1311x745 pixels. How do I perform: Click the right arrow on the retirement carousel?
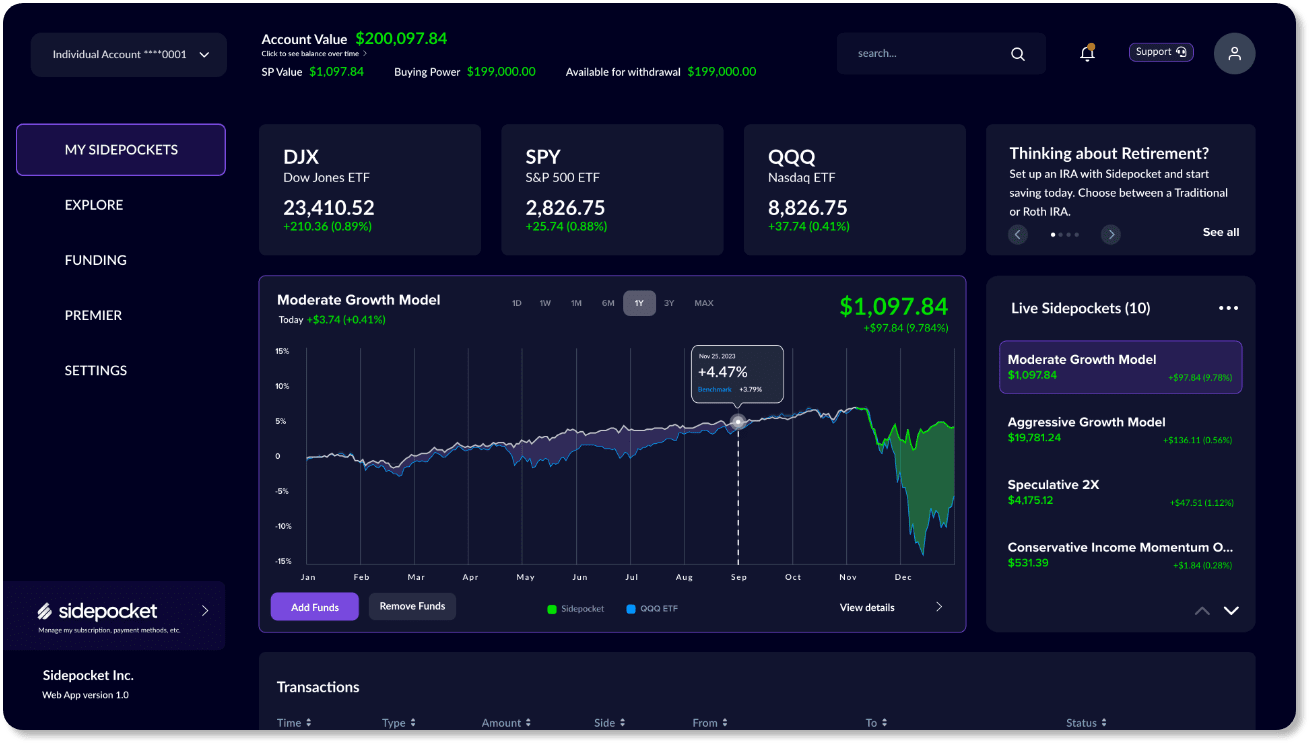click(1110, 234)
